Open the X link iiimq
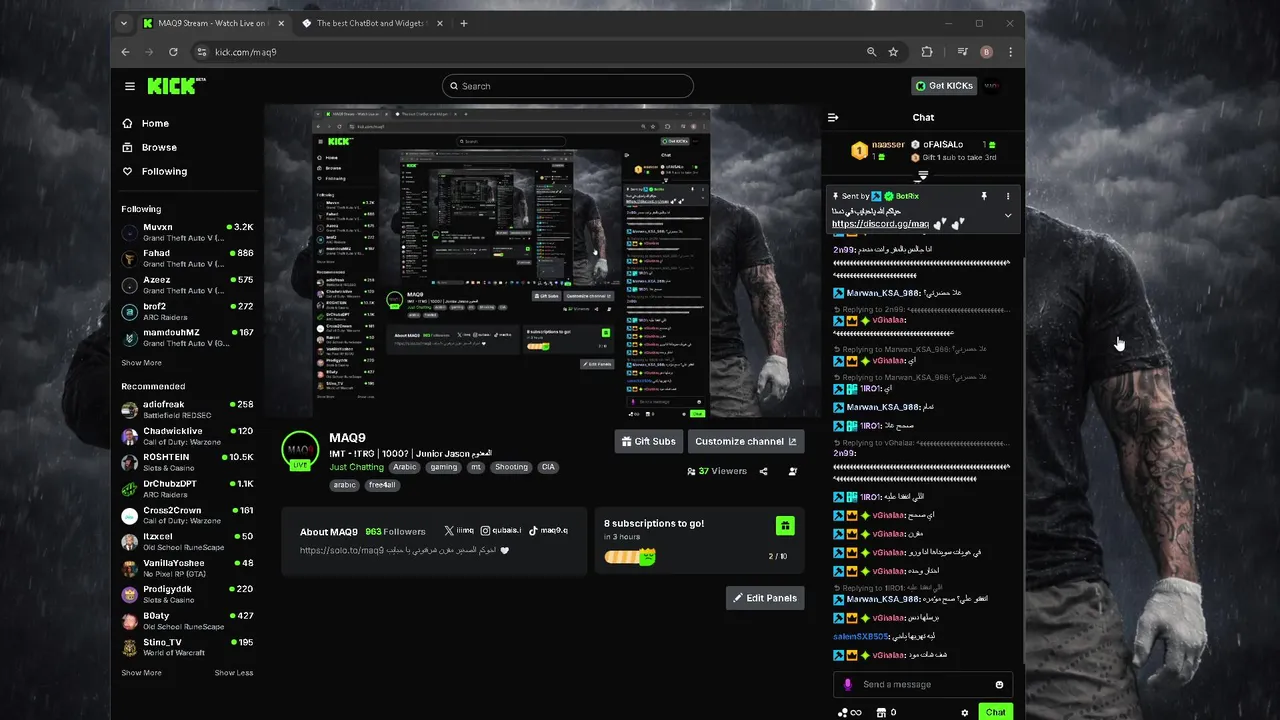1280x720 pixels. (x=459, y=531)
